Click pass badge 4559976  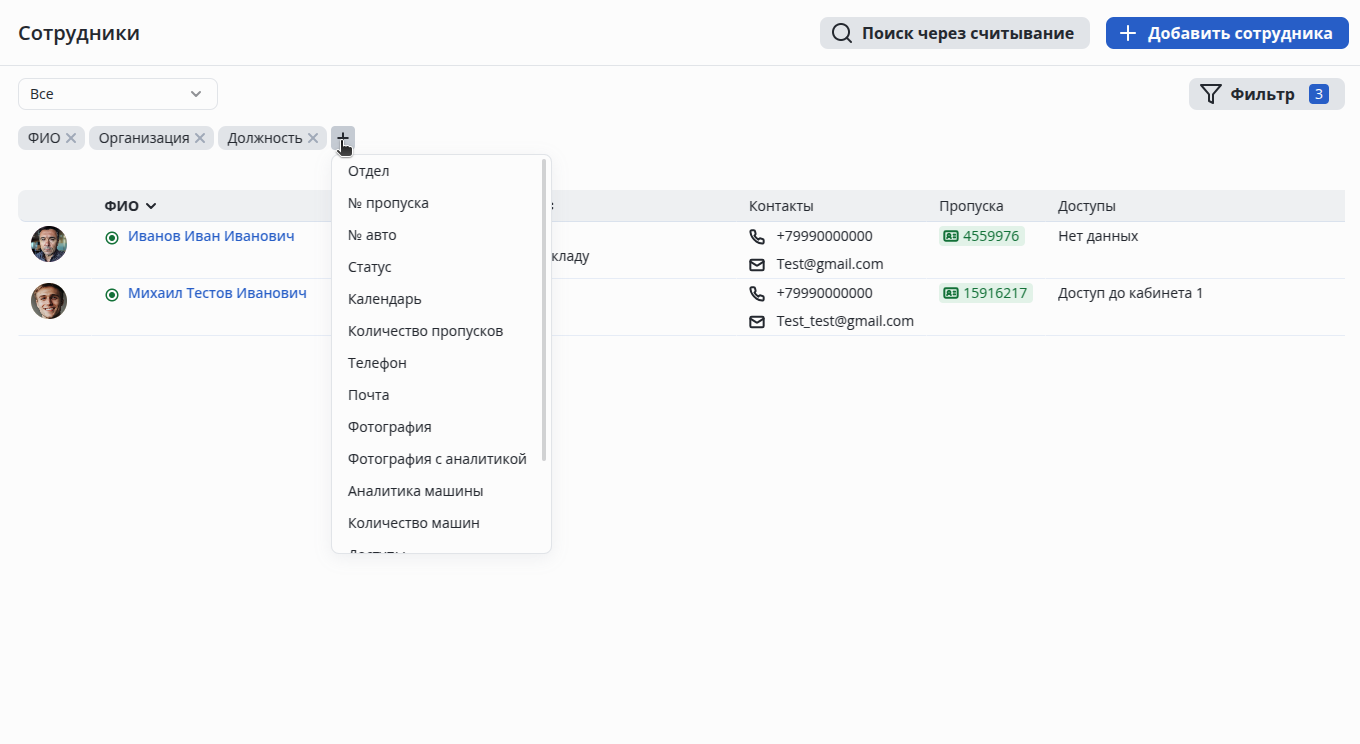coord(982,236)
